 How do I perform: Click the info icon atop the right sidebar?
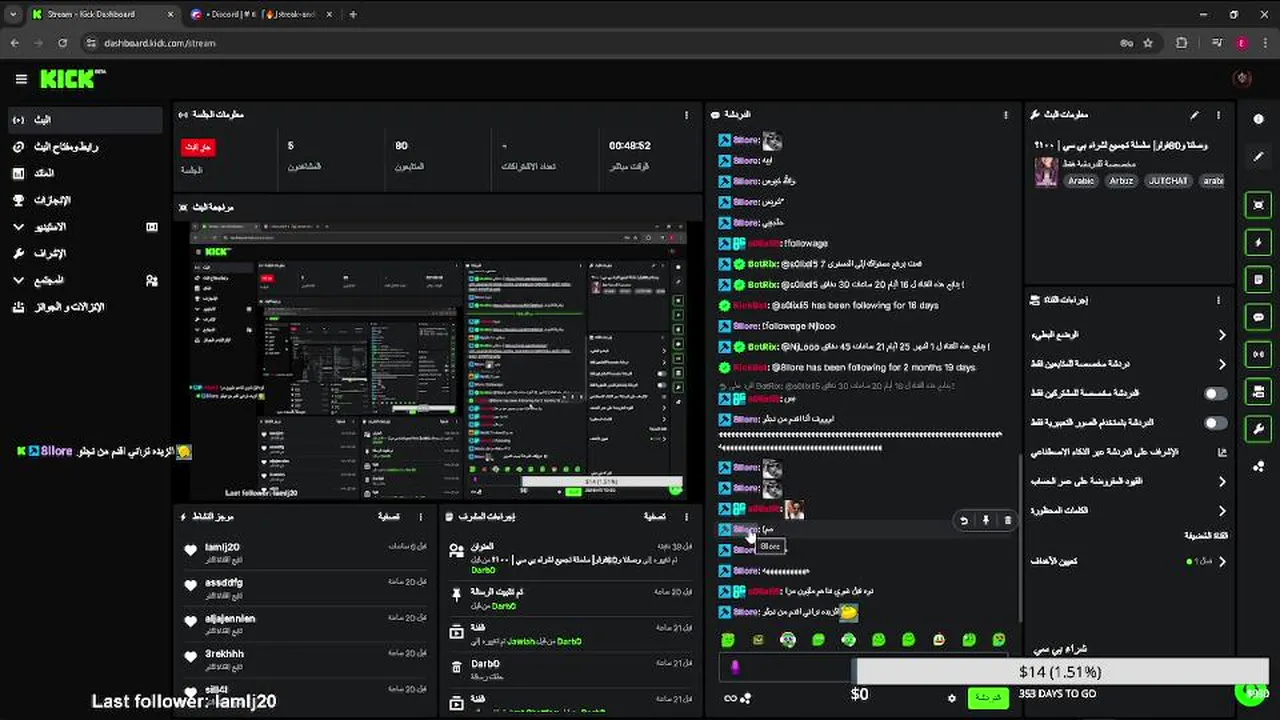click(1258, 119)
